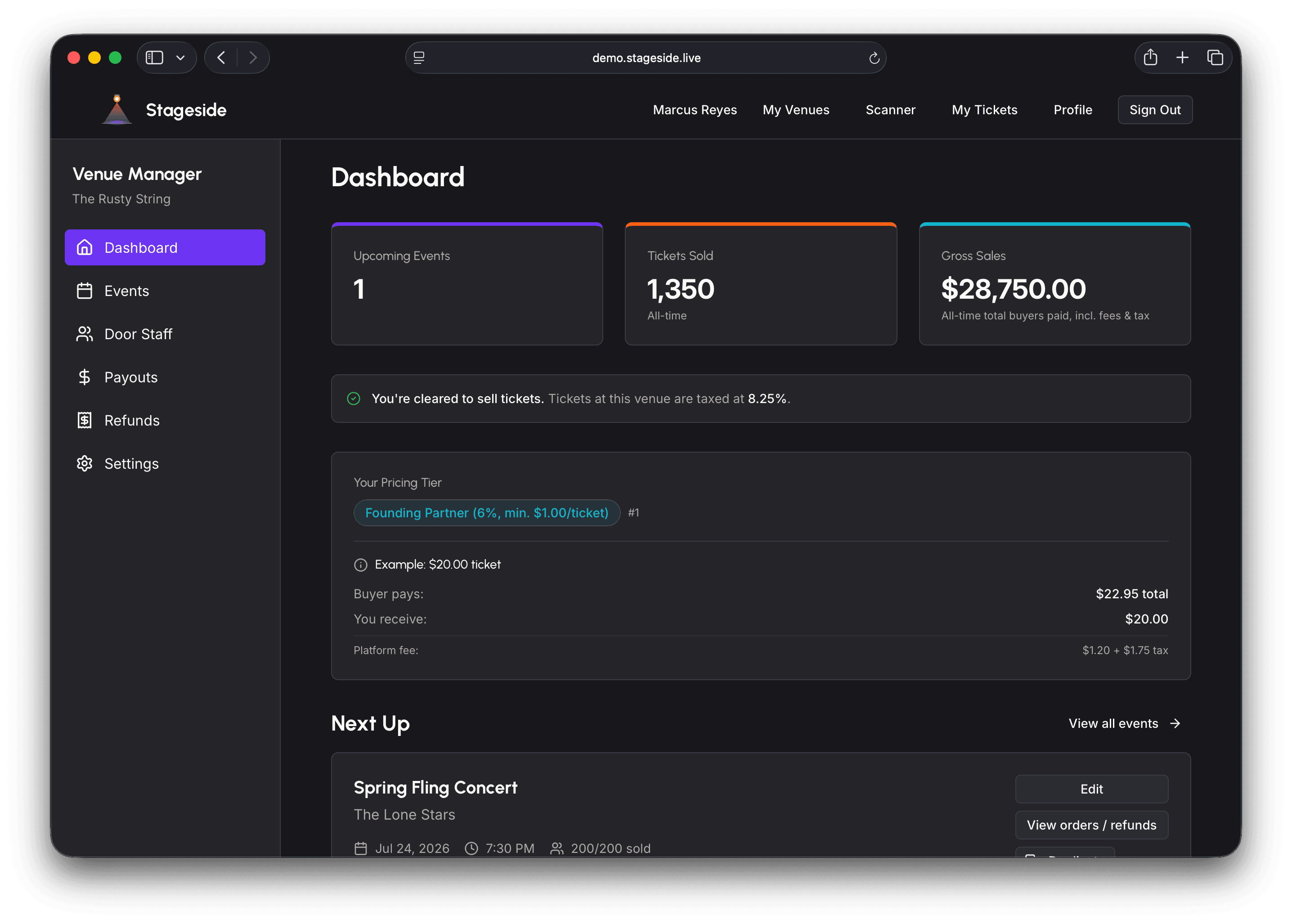Click the 8.25% tax rate text
This screenshot has height=924, width=1292.
click(x=767, y=398)
